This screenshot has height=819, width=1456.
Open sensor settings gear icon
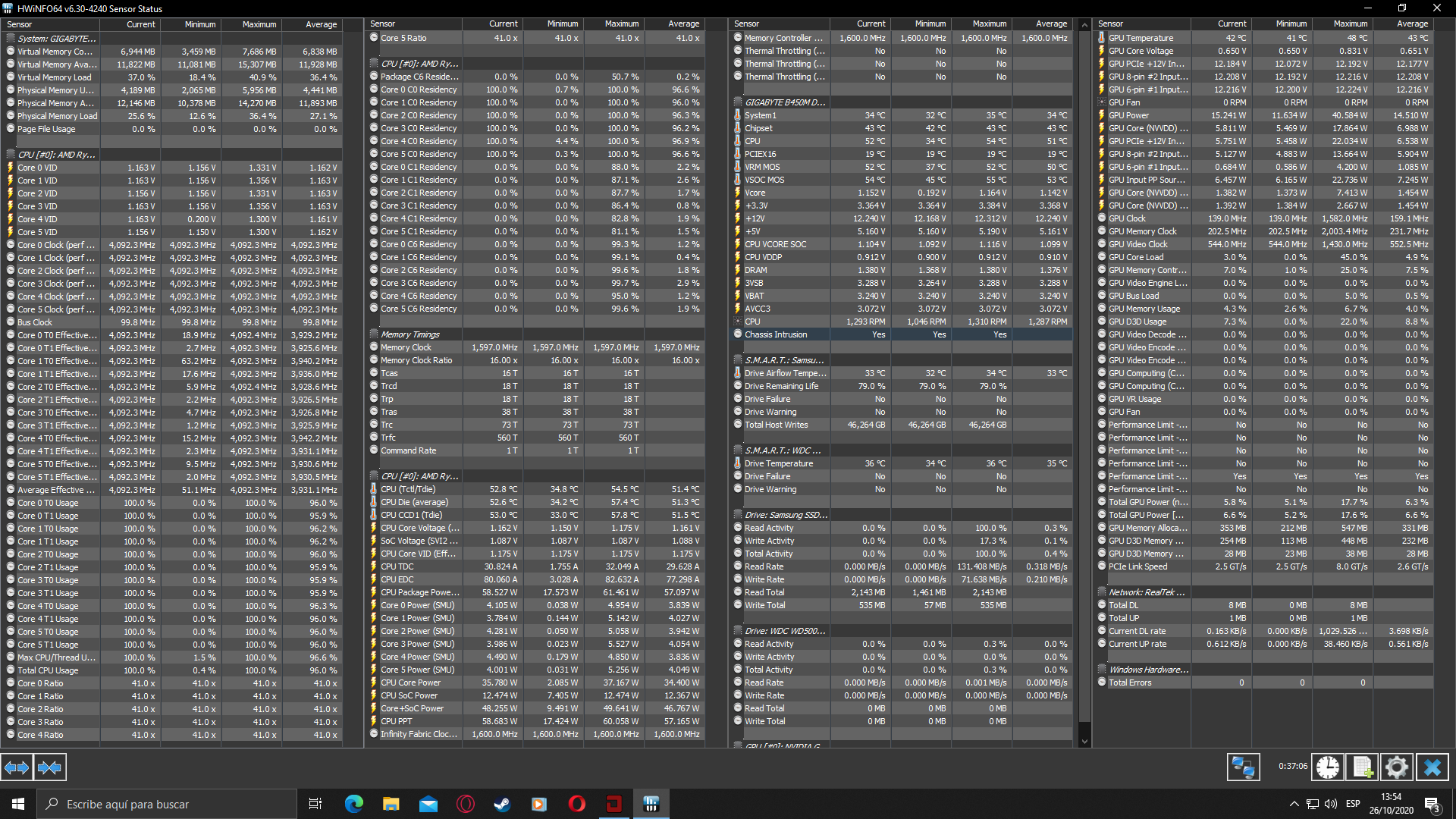coord(1396,767)
